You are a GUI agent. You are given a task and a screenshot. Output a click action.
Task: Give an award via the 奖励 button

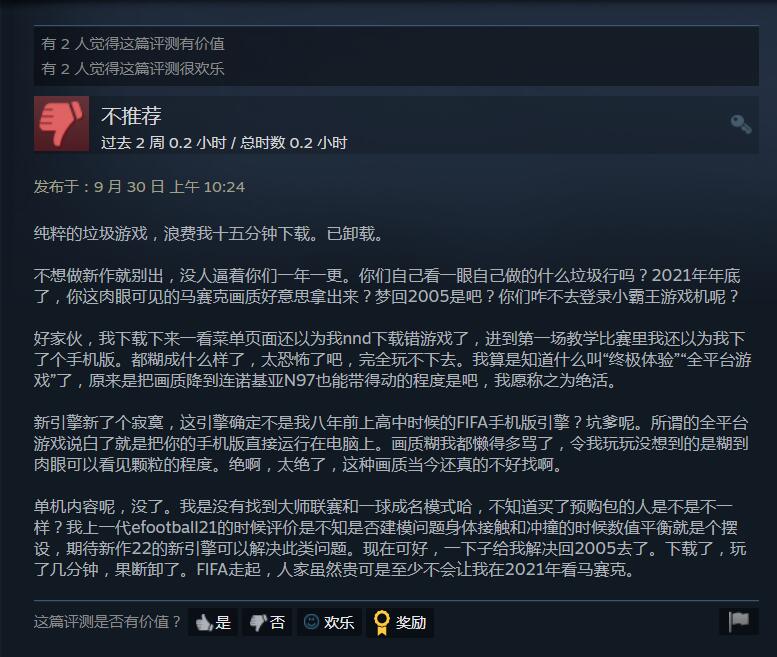tap(400, 622)
